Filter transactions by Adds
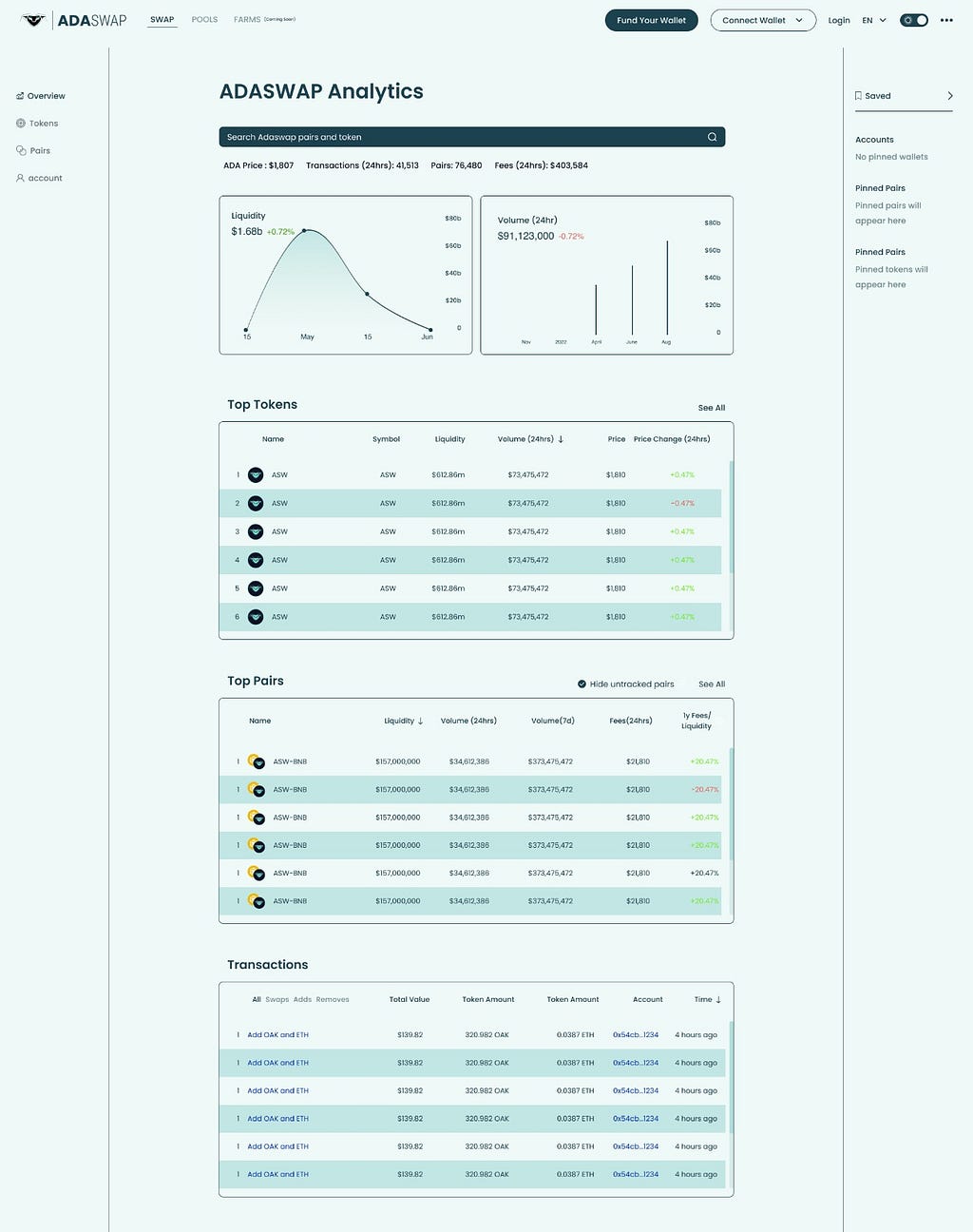The width and height of the screenshot is (973, 1232). coord(302,999)
